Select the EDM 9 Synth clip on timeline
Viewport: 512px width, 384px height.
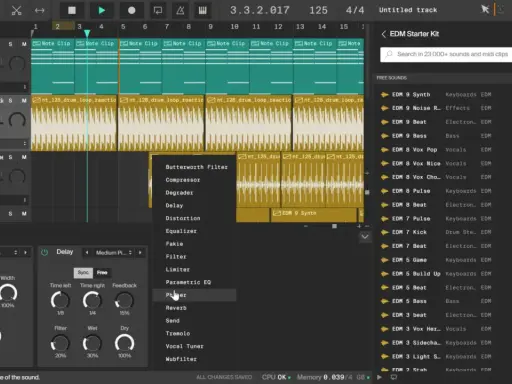click(313, 214)
